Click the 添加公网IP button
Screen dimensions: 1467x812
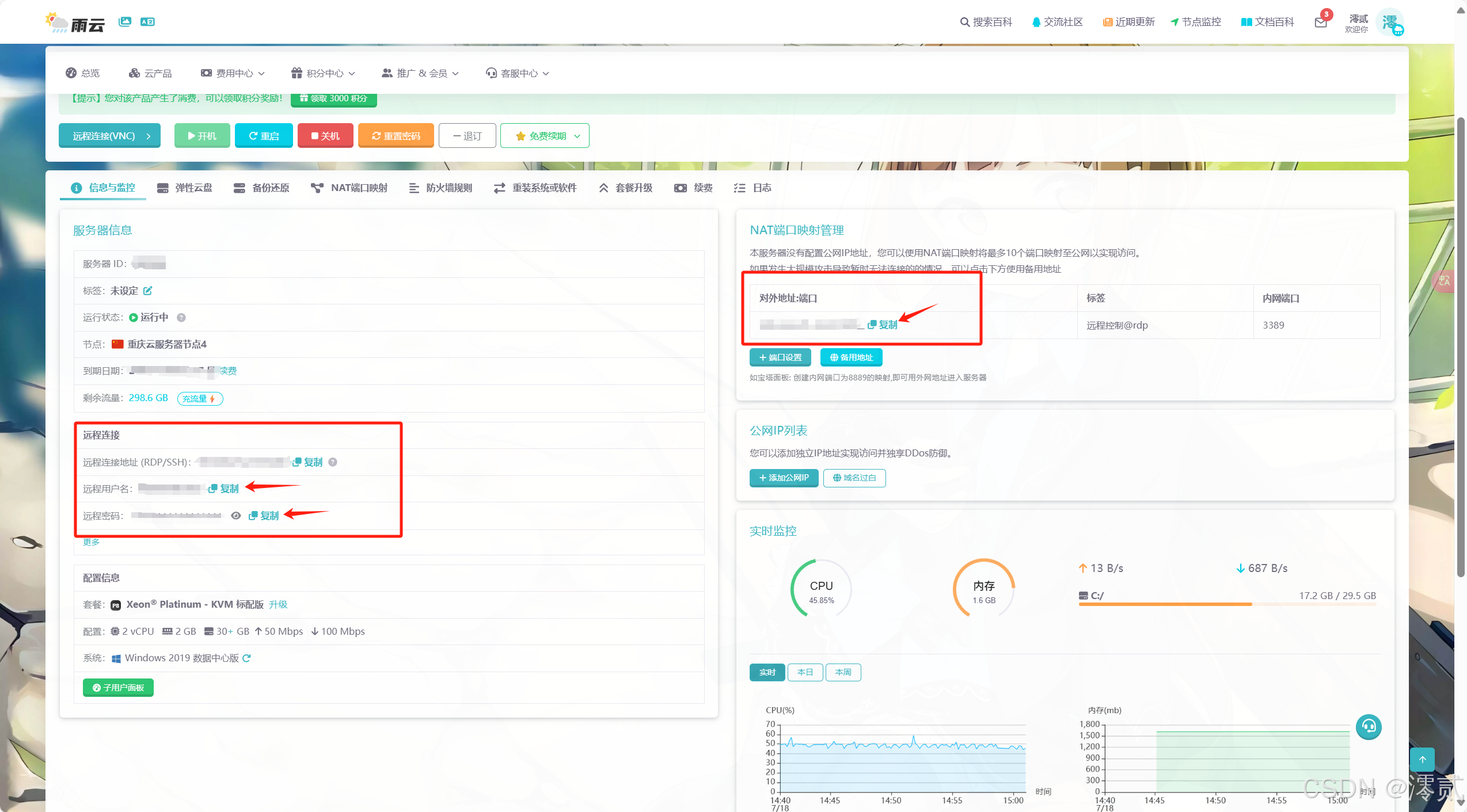click(784, 478)
